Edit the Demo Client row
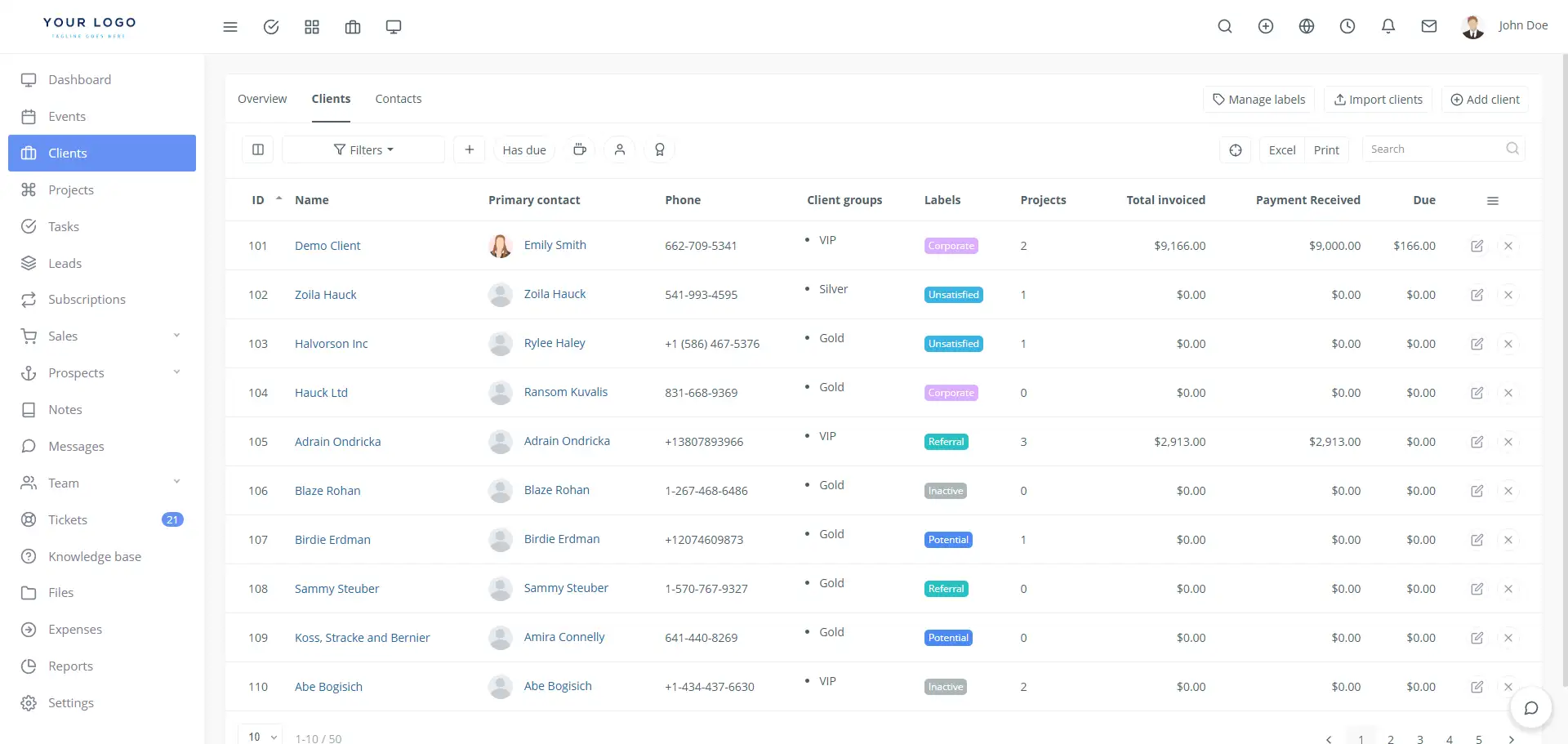 1477,246
